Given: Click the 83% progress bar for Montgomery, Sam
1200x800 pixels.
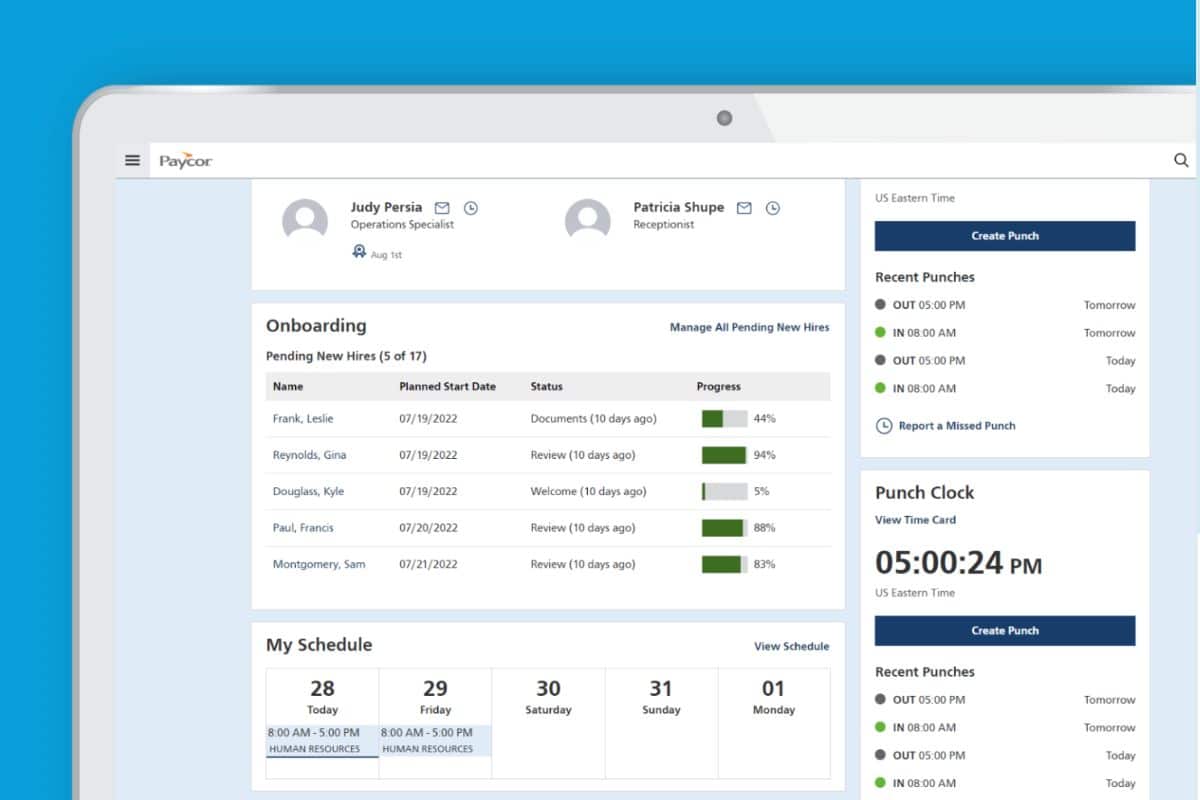Looking at the screenshot, I should click(724, 565).
